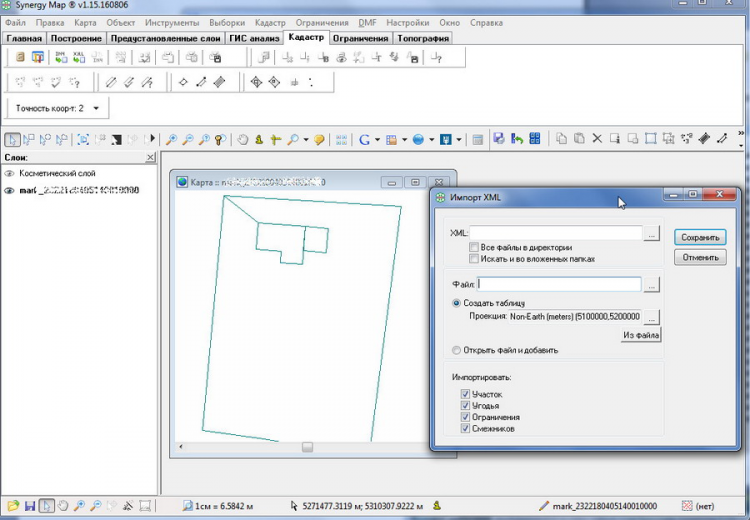Screen dimensions: 750x520
Task: Open the Ограничения menu
Action: click(x=322, y=22)
